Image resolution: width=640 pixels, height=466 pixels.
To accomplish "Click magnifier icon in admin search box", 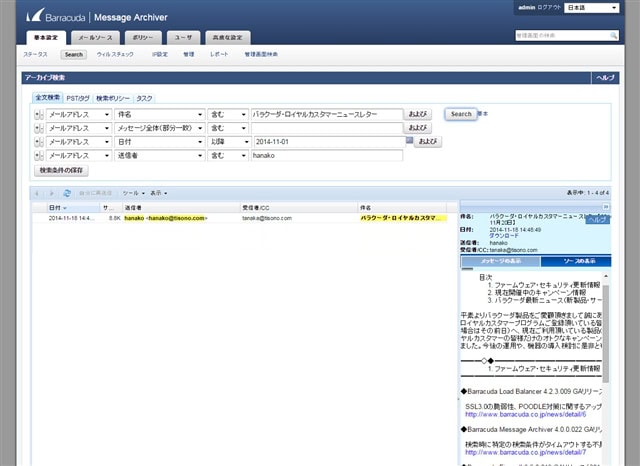I will tap(613, 36).
